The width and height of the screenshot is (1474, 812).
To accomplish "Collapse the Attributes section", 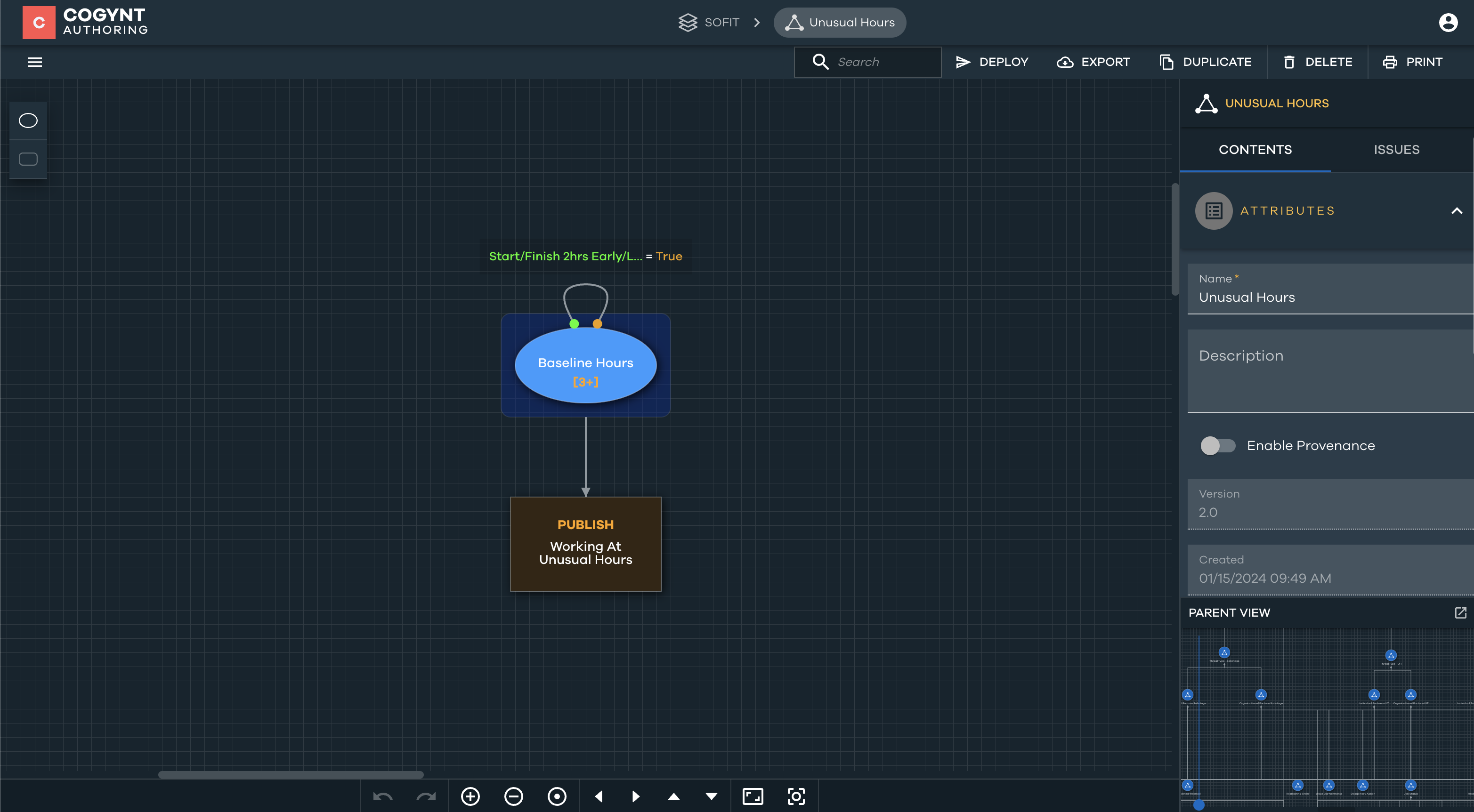I will point(1457,211).
